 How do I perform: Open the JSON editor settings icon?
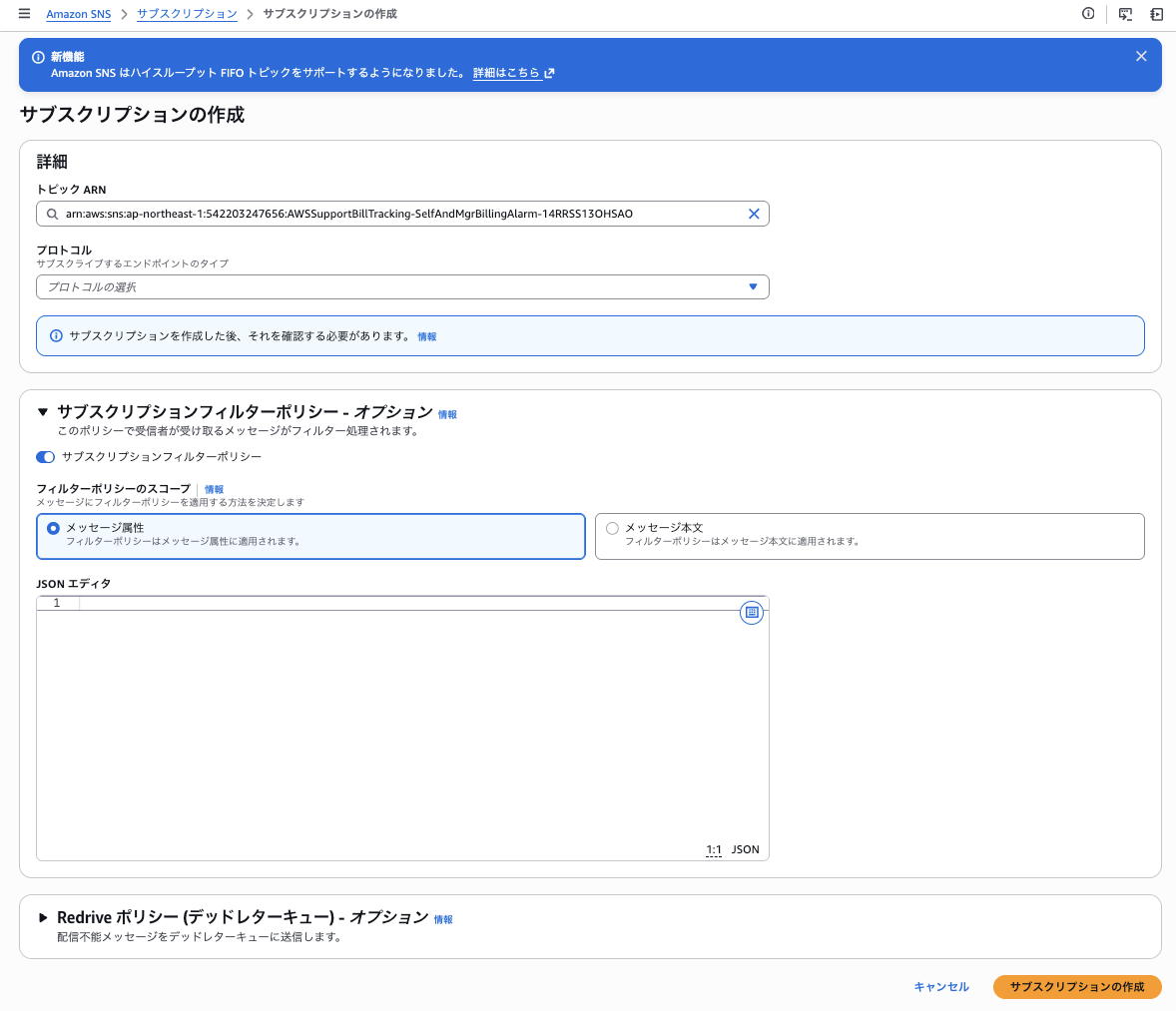(x=752, y=613)
